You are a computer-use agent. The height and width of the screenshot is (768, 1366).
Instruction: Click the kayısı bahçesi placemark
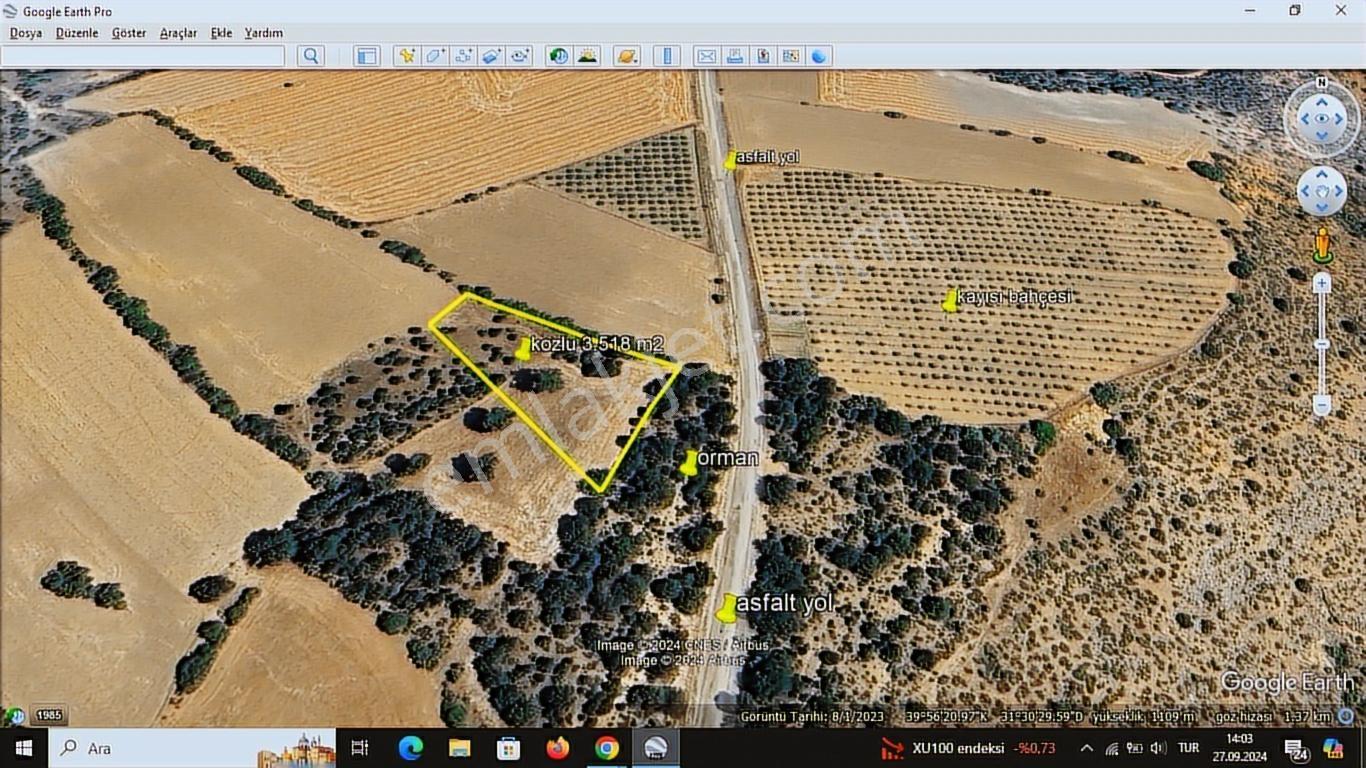point(950,300)
